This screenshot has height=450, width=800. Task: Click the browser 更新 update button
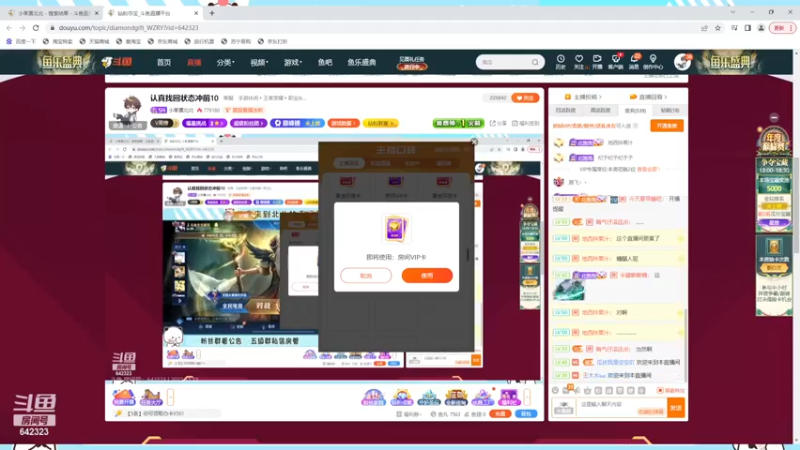click(x=782, y=28)
